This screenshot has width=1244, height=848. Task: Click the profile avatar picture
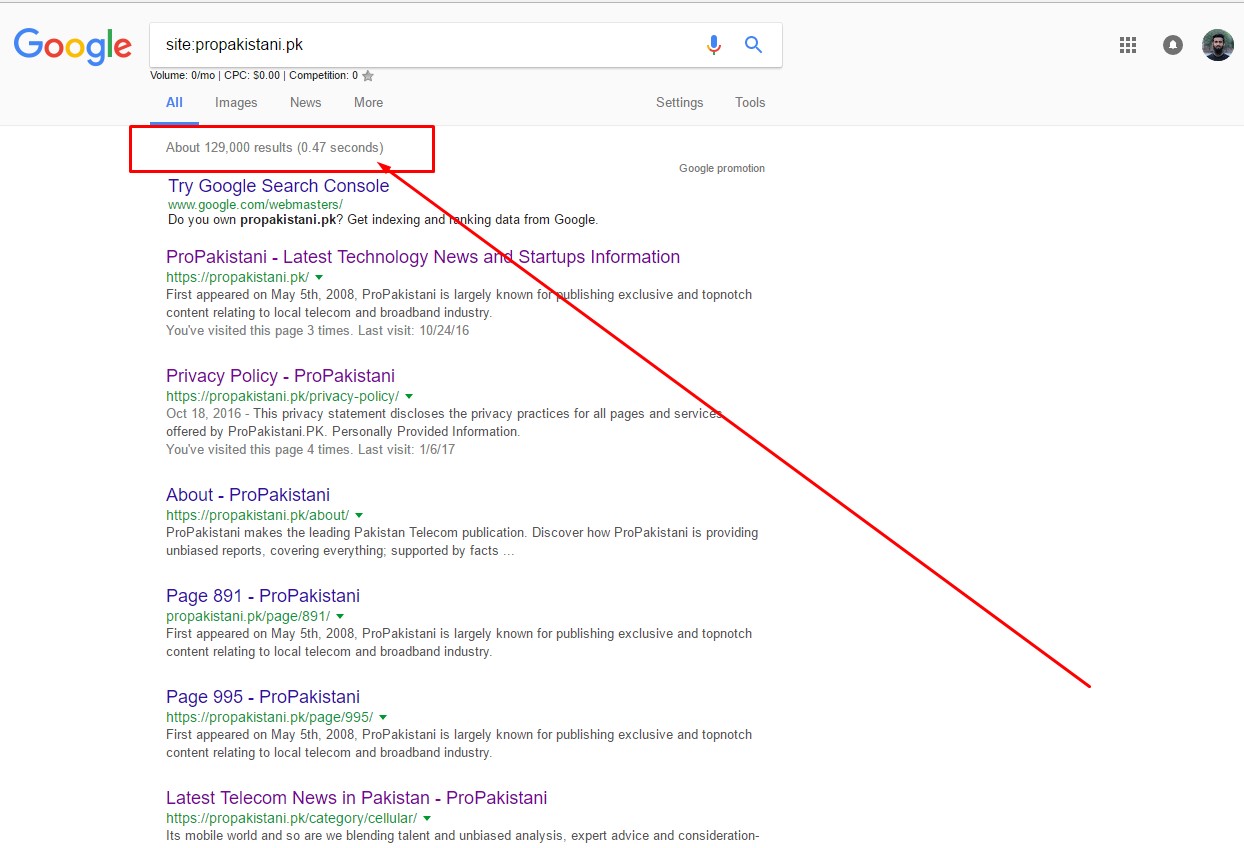pyautogui.click(x=1217, y=44)
